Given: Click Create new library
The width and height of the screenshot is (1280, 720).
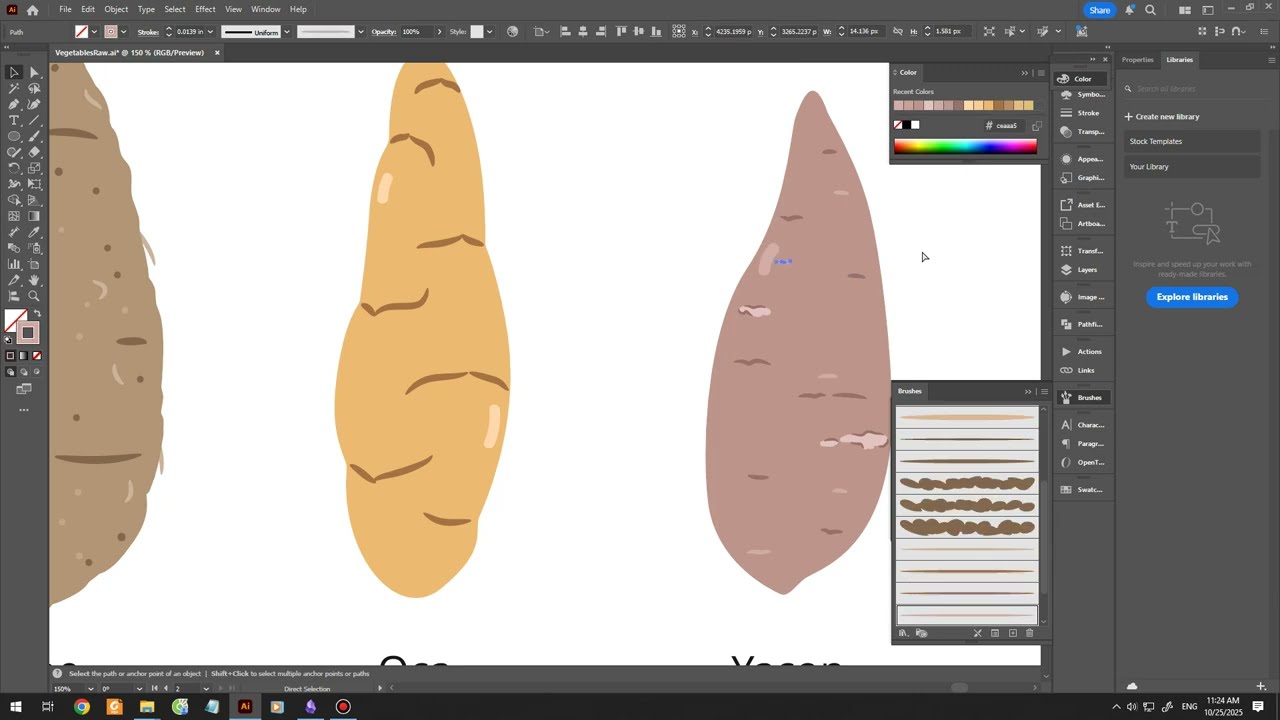Looking at the screenshot, I should pos(1162,116).
